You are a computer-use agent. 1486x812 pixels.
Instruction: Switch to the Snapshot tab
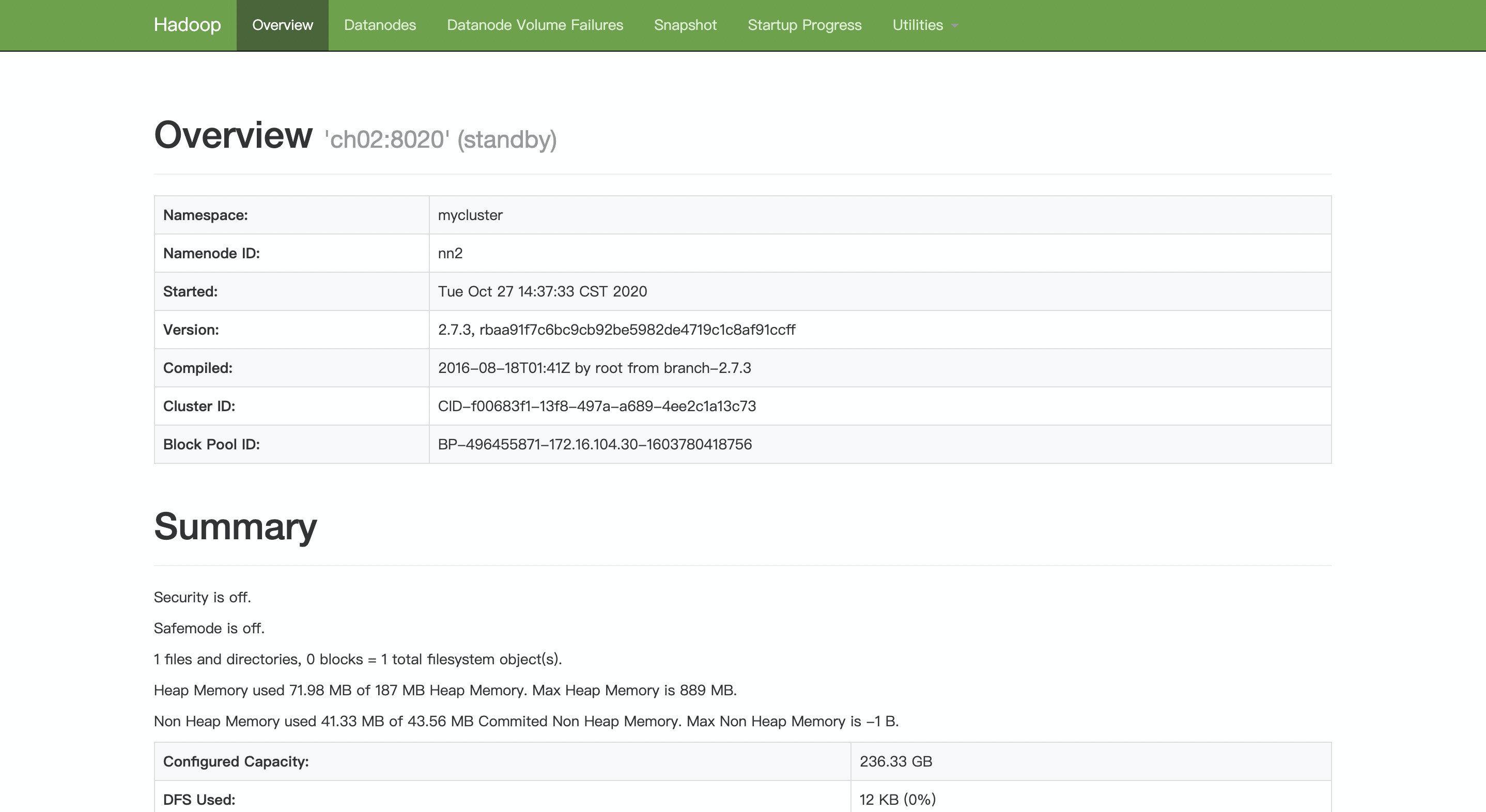pyautogui.click(x=685, y=25)
